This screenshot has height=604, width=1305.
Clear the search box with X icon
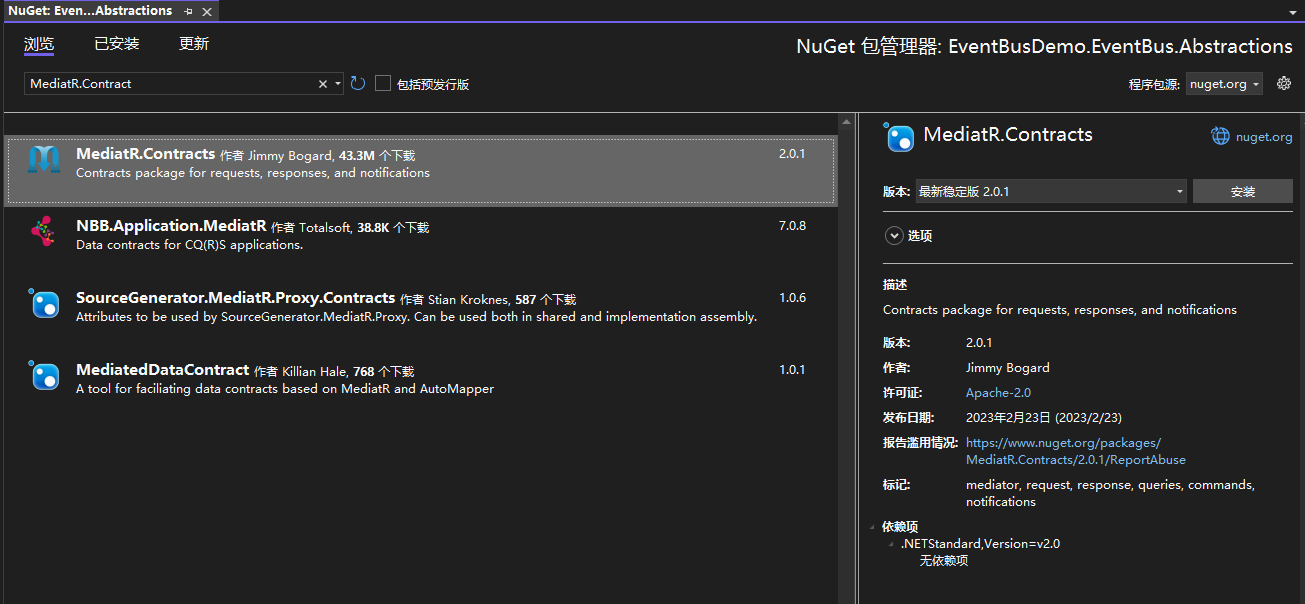323,84
